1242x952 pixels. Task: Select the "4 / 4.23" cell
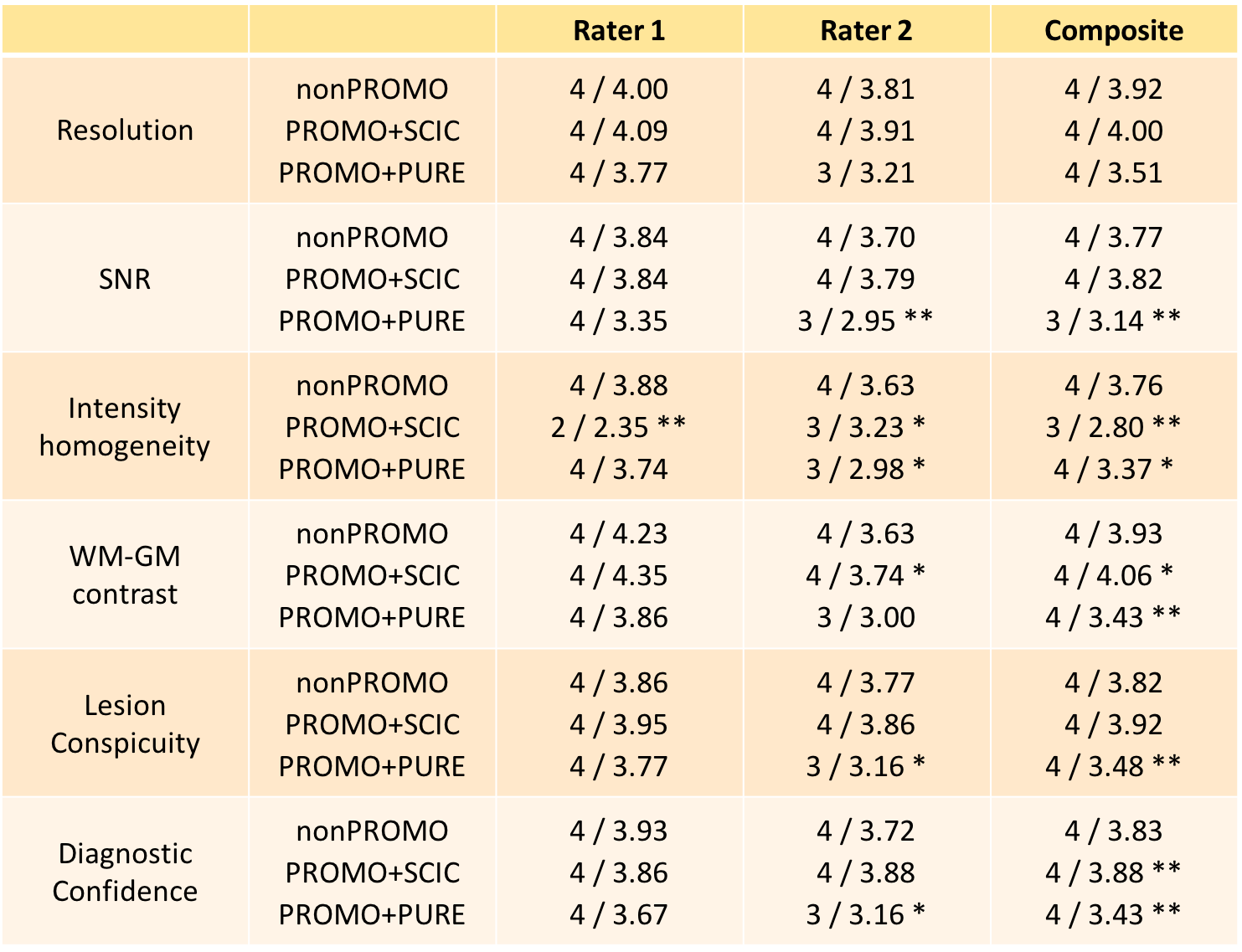tap(619, 533)
